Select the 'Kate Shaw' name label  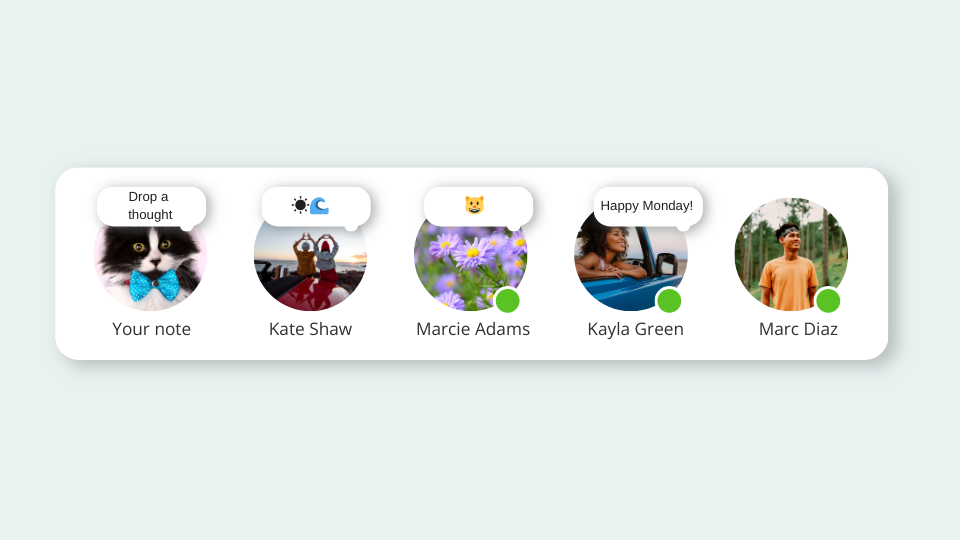click(310, 329)
